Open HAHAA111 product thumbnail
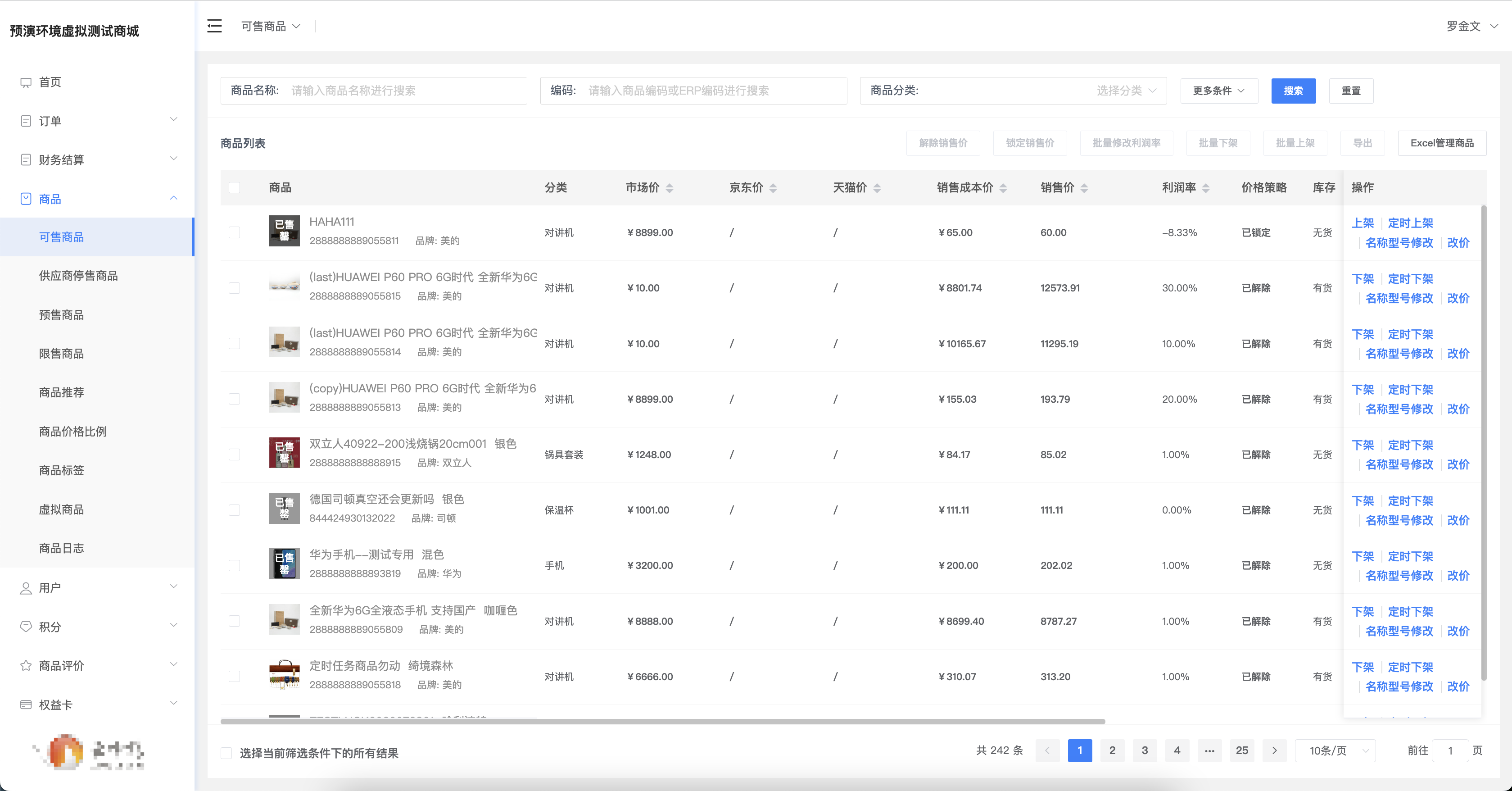Viewport: 1512px width, 791px height. (x=284, y=231)
